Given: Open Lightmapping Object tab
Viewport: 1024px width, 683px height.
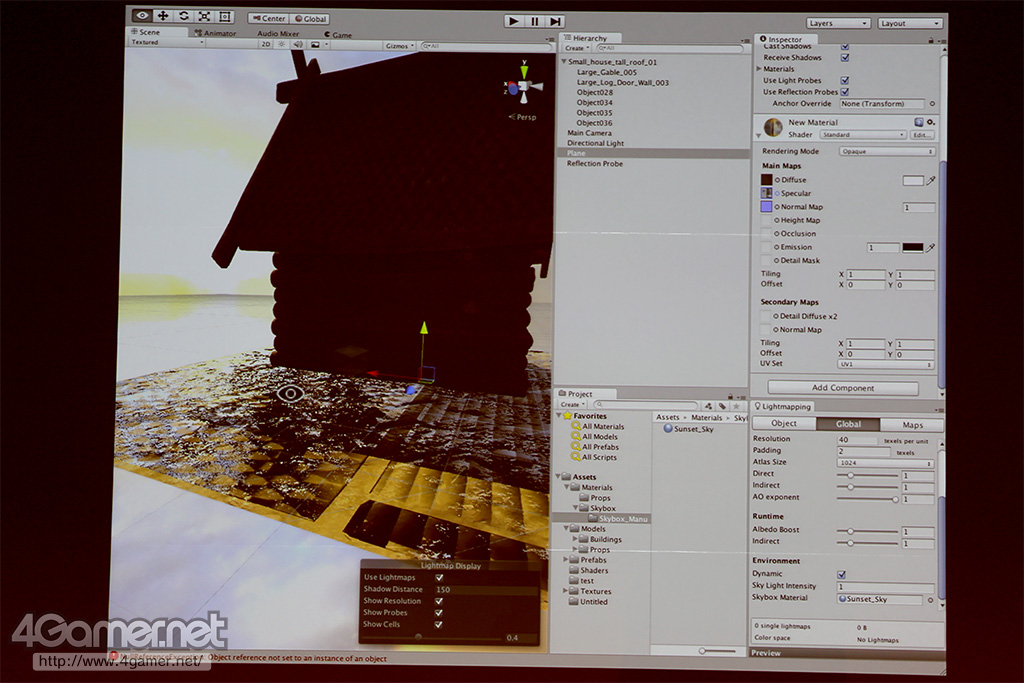Looking at the screenshot, I should coord(784,423).
